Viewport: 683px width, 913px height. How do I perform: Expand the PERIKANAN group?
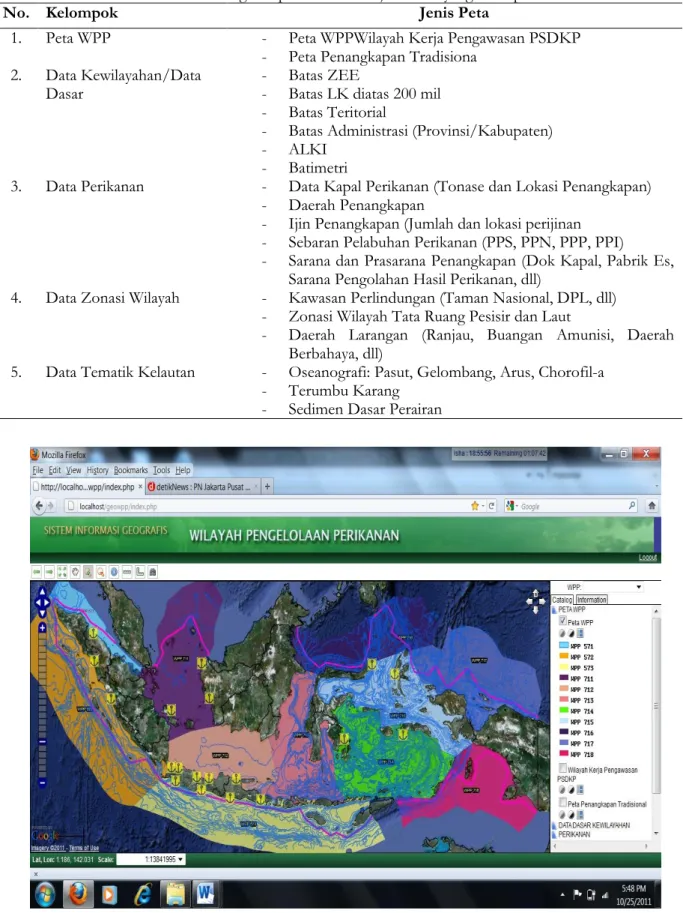tap(554, 834)
